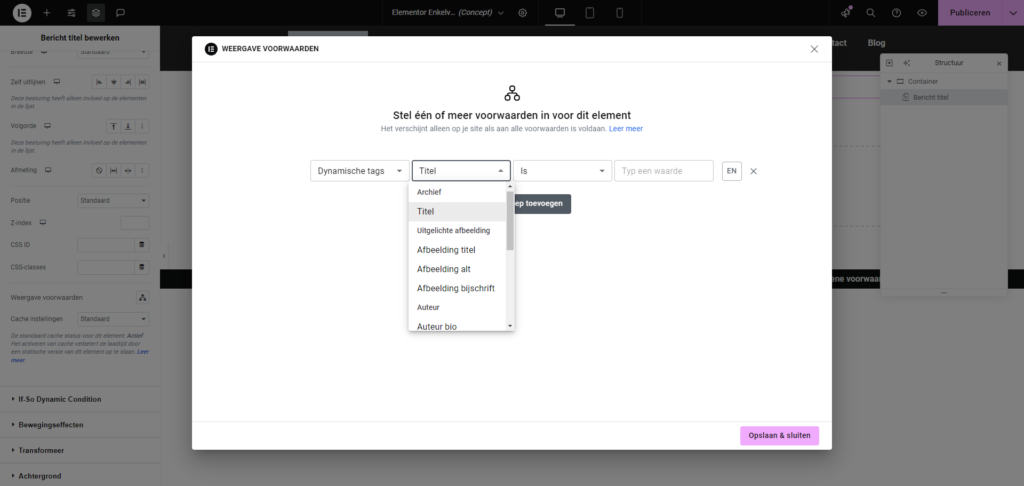Image resolution: width=1024 pixels, height=486 pixels.
Task: Open site settings sliders icon
Action: [x=71, y=12]
